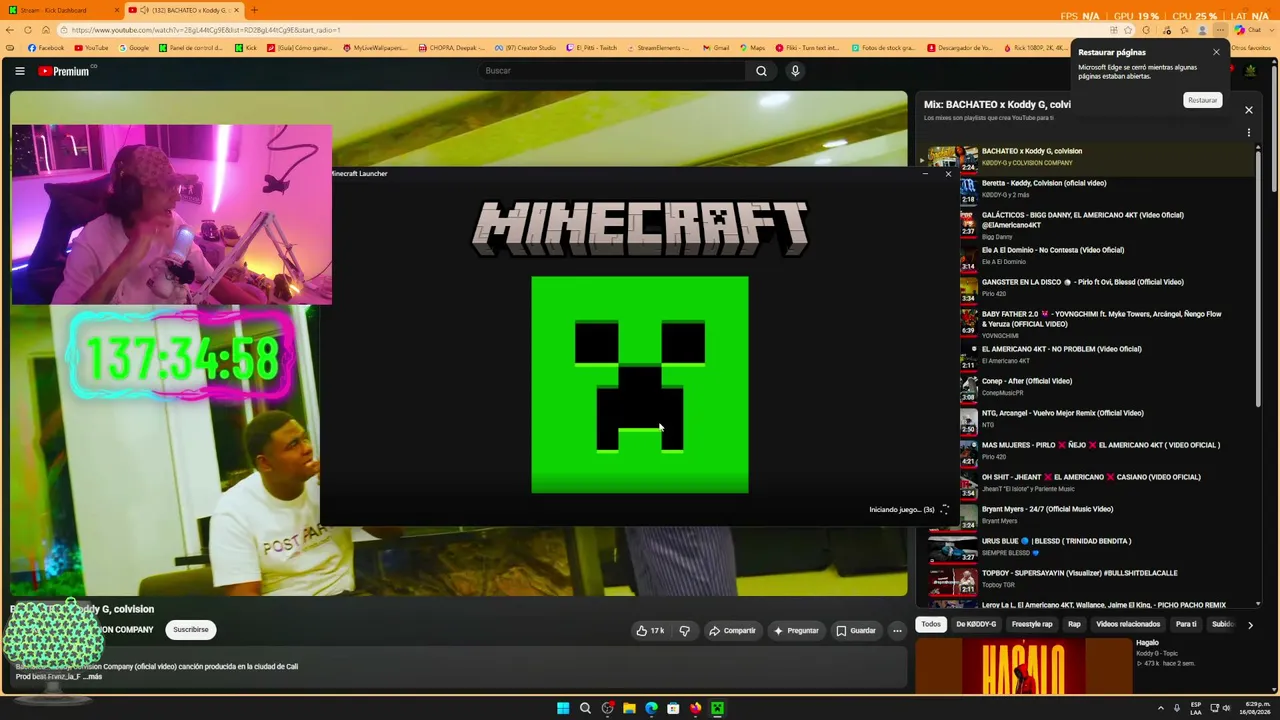The height and width of the screenshot is (720, 1280).
Task: Start voice search with the microphone icon
Action: pyautogui.click(x=795, y=71)
